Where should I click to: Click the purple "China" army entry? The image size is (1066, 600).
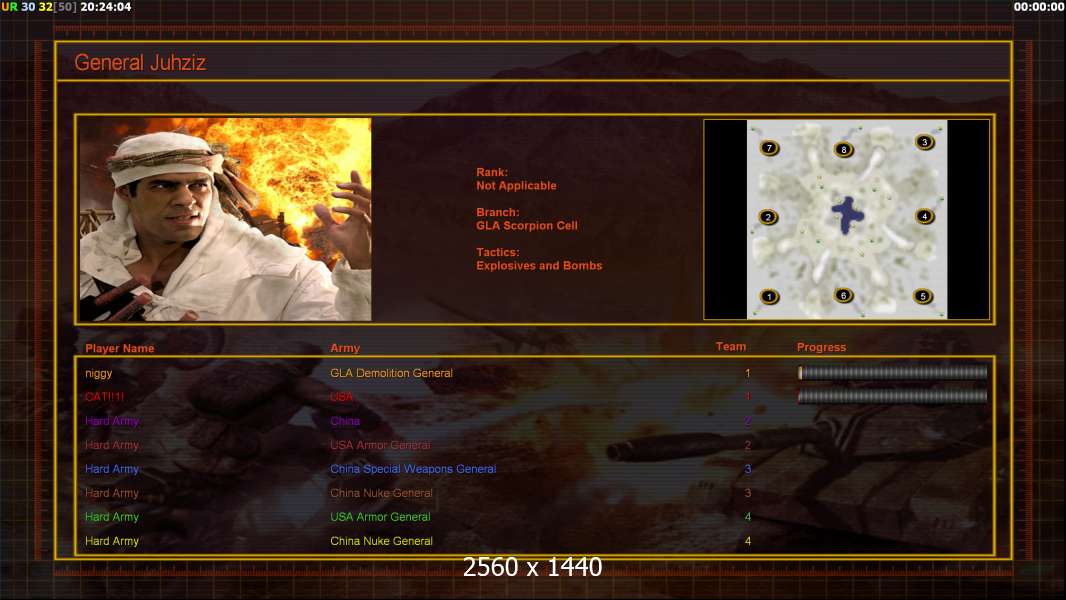(345, 421)
